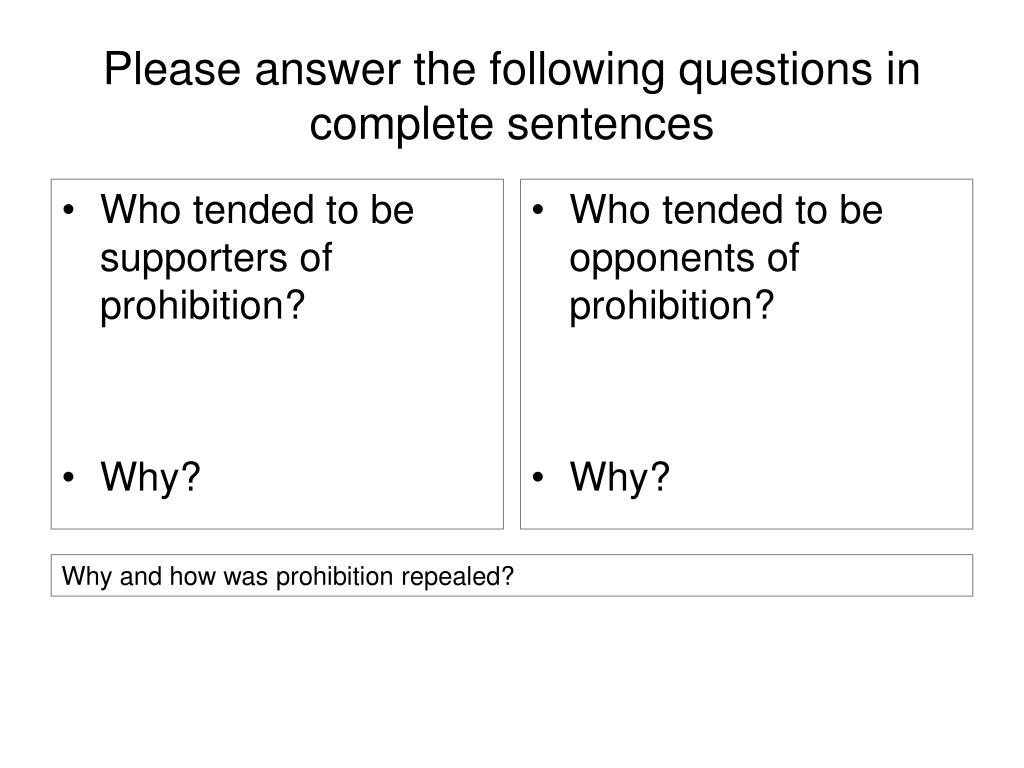
Task: Click the bullet before left 'Why?'
Action: point(69,477)
